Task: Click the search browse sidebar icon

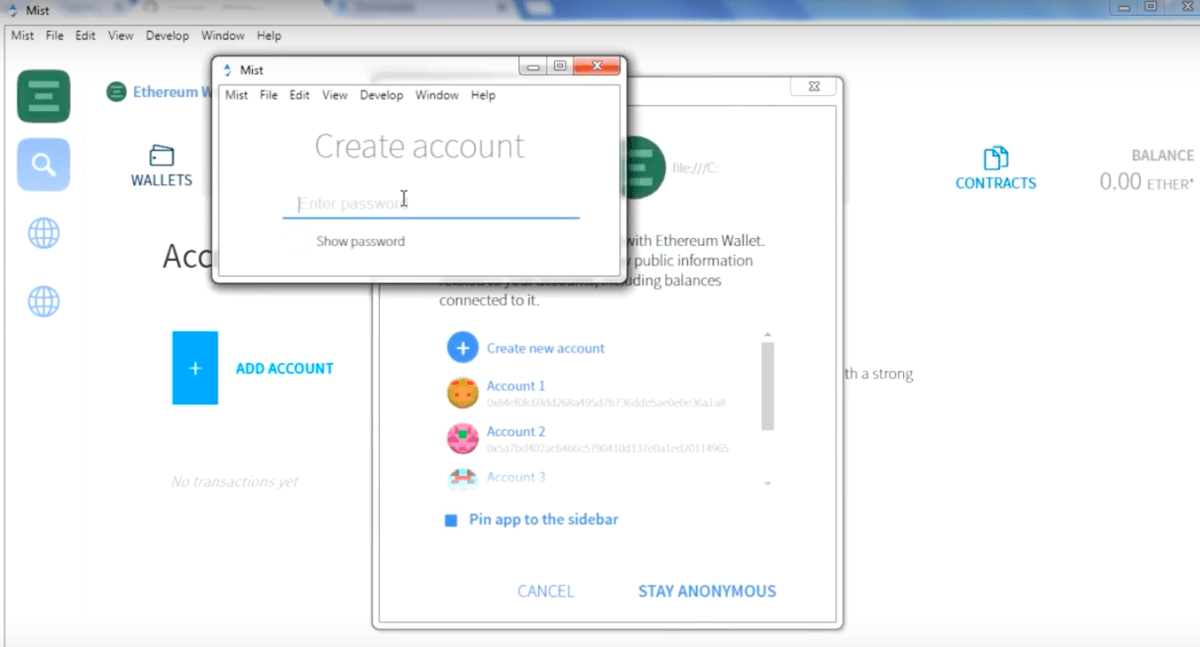Action: [43, 164]
